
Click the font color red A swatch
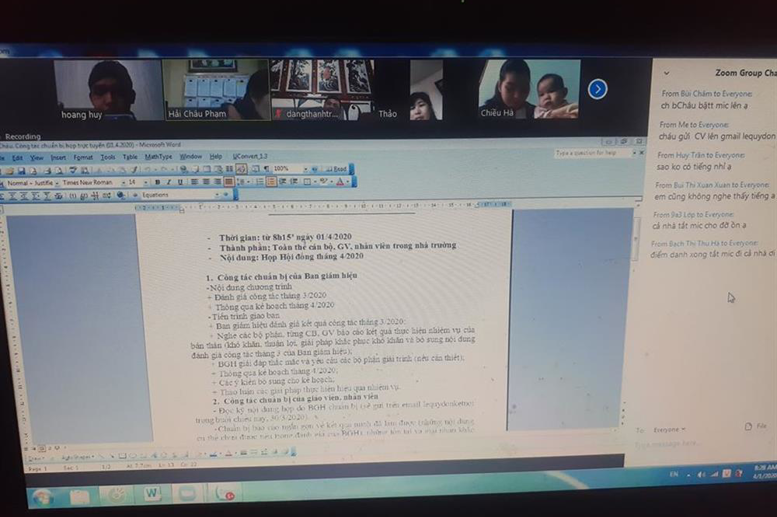point(340,181)
